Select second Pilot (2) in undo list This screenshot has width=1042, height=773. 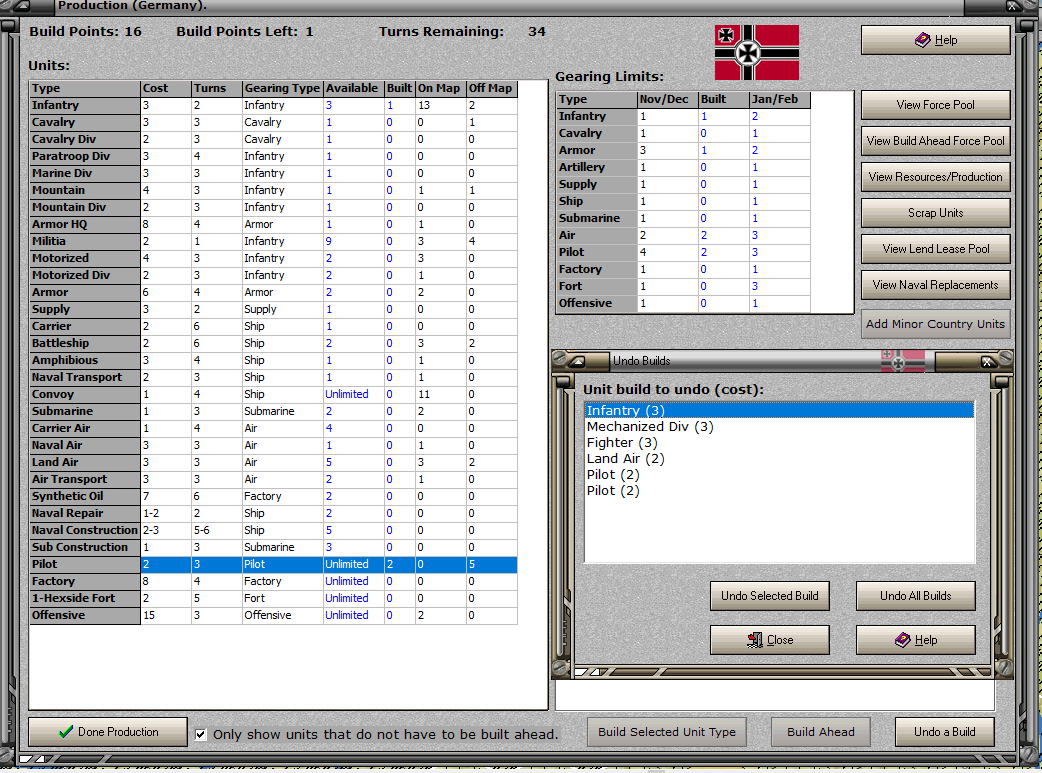tap(779, 491)
